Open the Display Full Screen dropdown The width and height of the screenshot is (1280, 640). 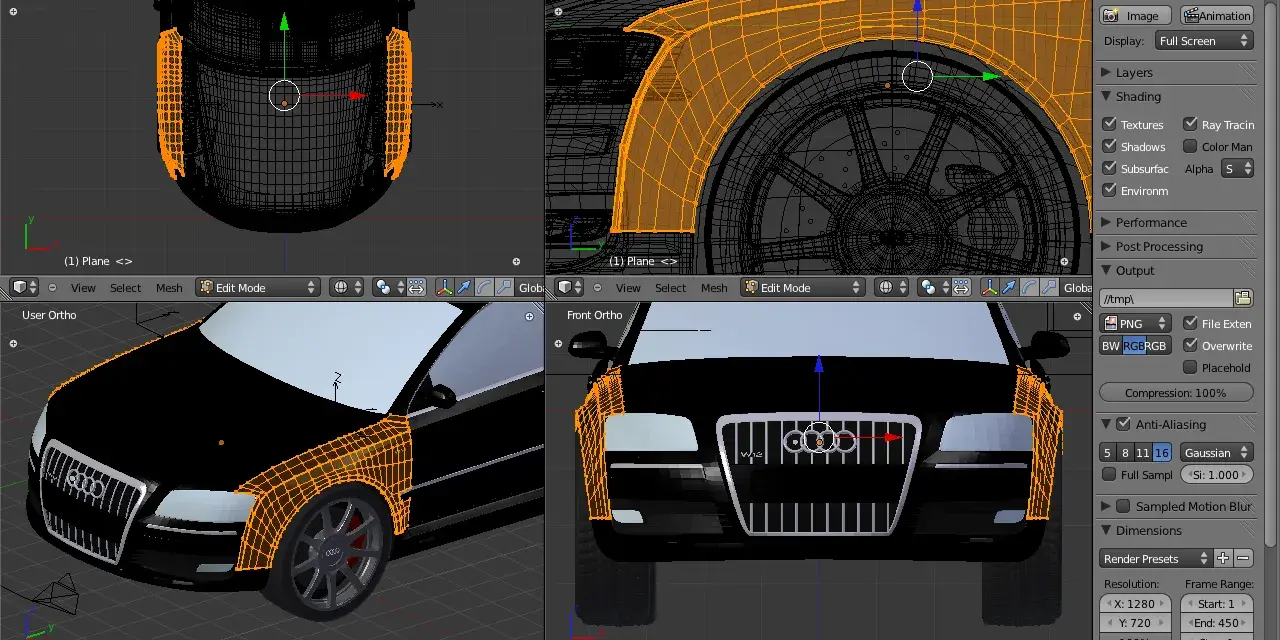click(1203, 41)
